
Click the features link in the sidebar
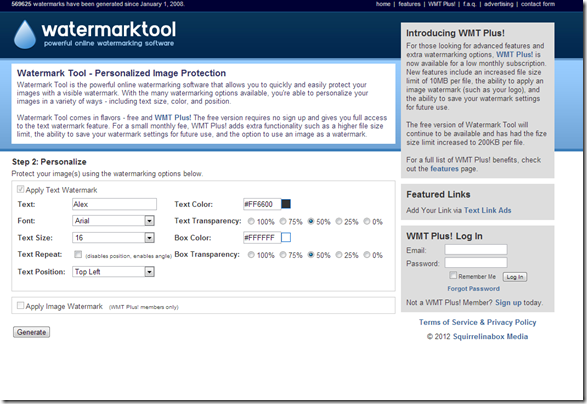coord(444,169)
